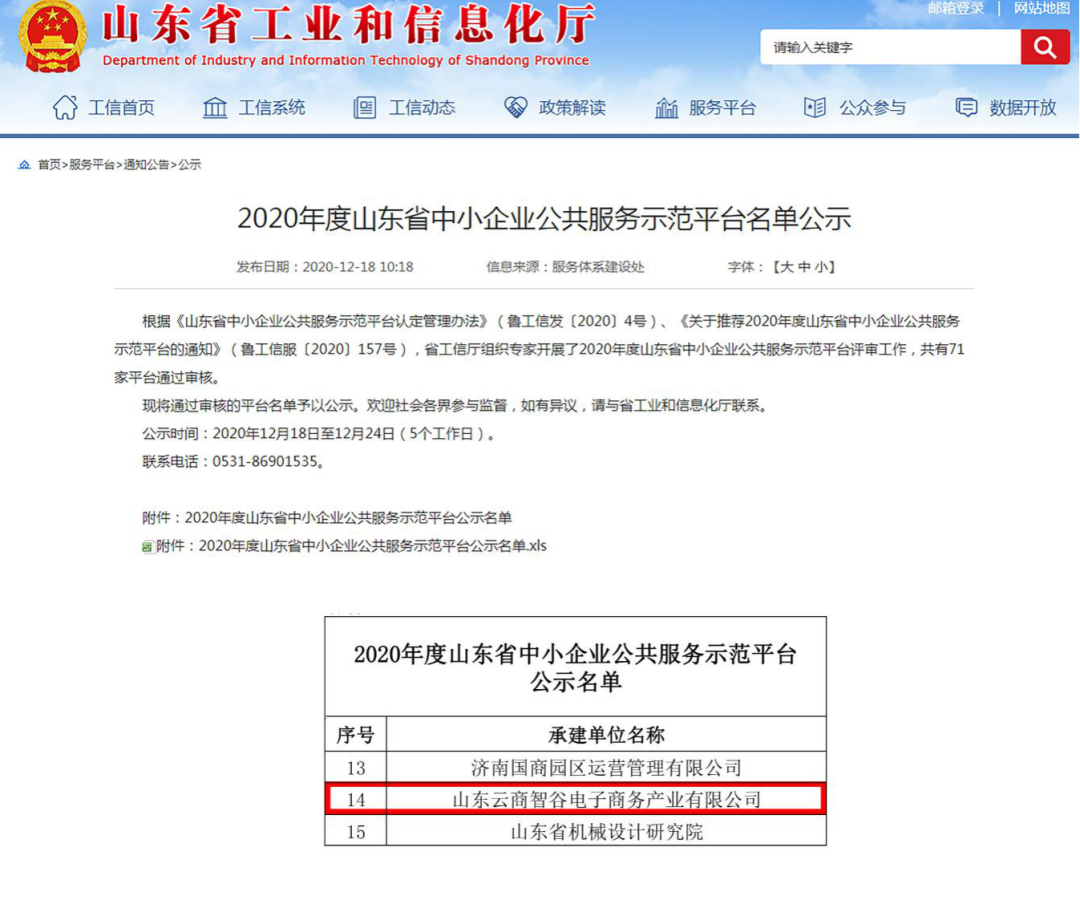Click the 承建单位名称 table header
This screenshot has width=1080, height=900.
[606, 735]
